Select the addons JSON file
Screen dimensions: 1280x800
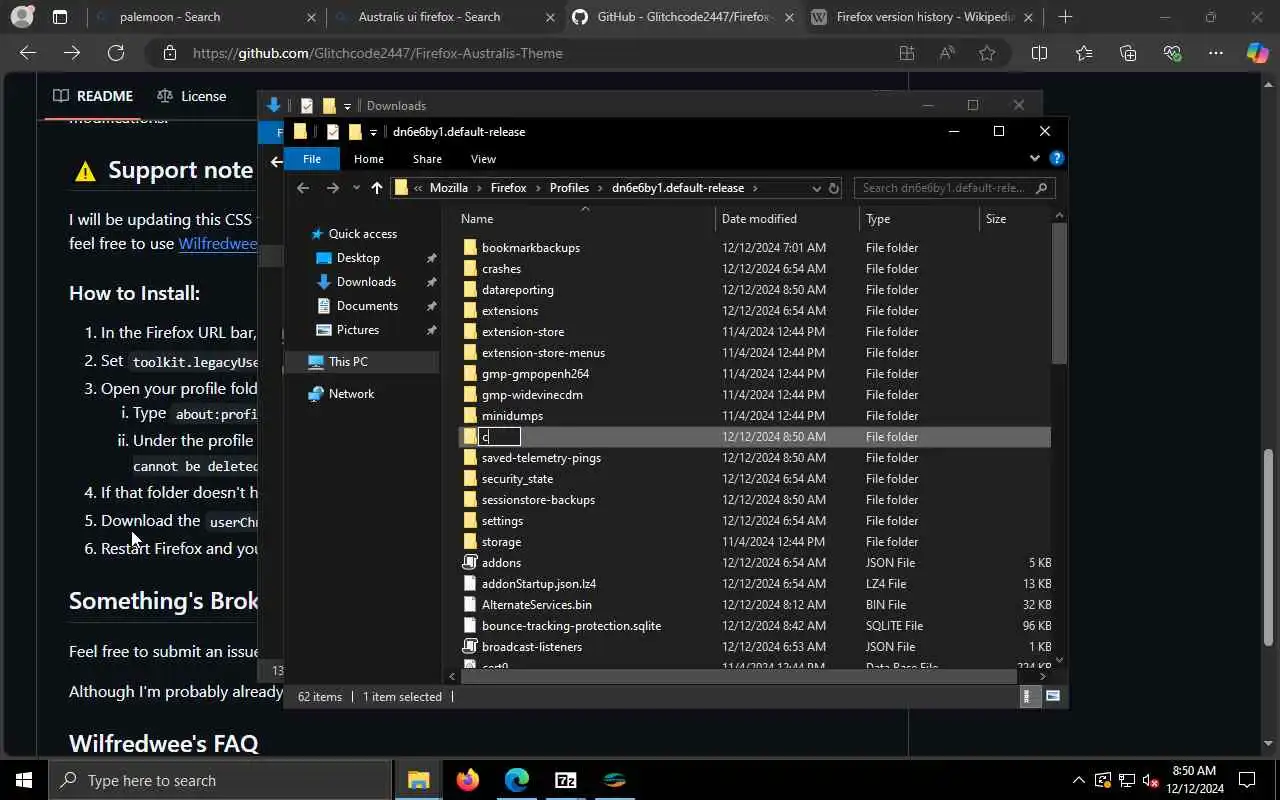(501, 562)
